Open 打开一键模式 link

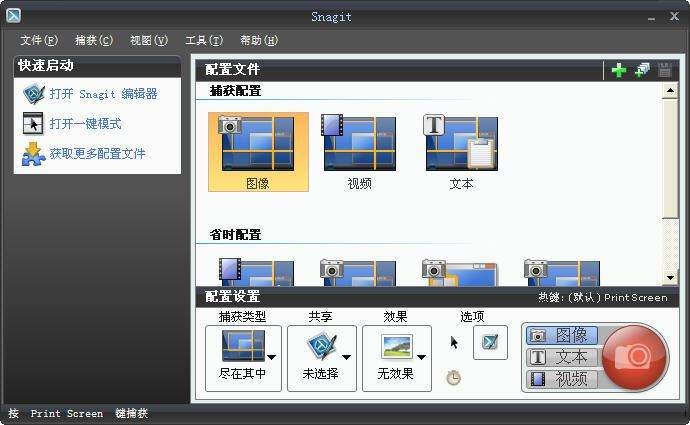tap(85, 124)
